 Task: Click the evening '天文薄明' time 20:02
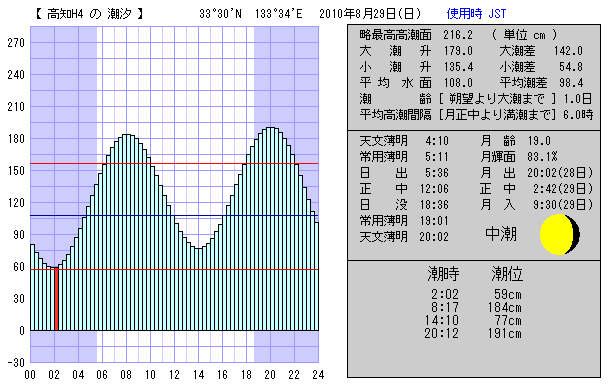pyautogui.click(x=434, y=236)
